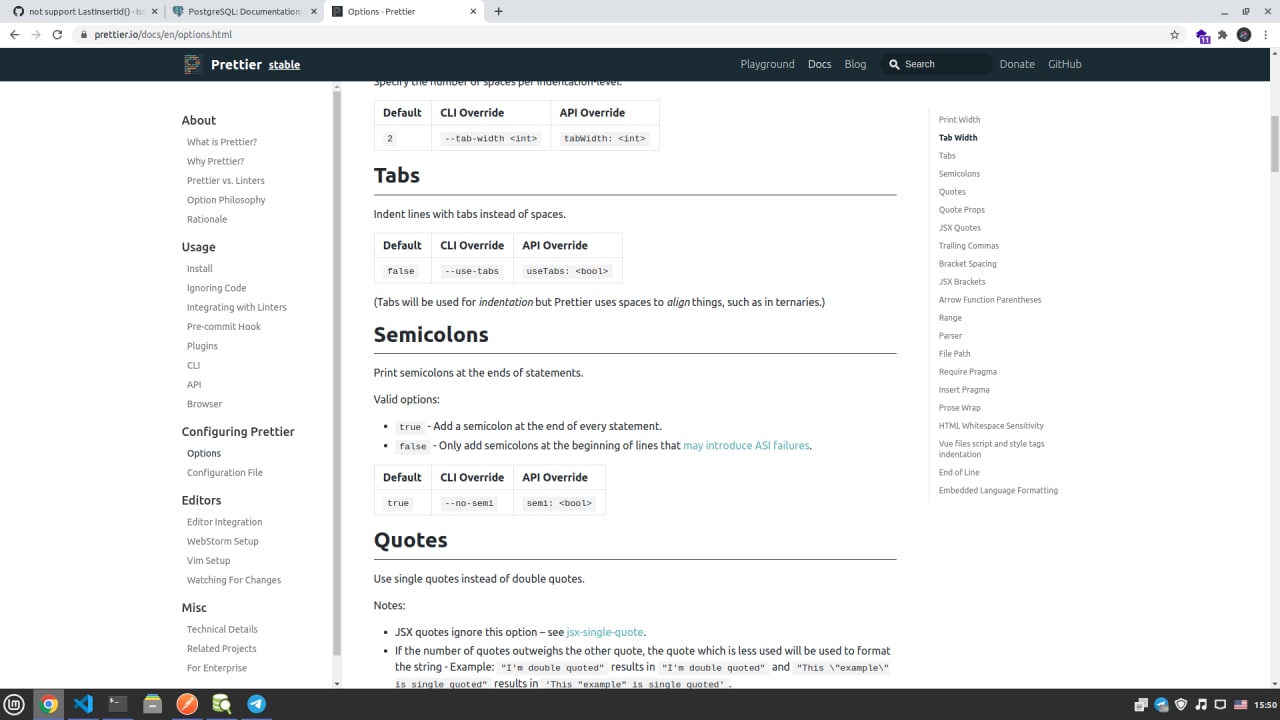The width and height of the screenshot is (1280, 720).
Task: Open the Extensions puzzle piece menu
Action: pos(1224,34)
